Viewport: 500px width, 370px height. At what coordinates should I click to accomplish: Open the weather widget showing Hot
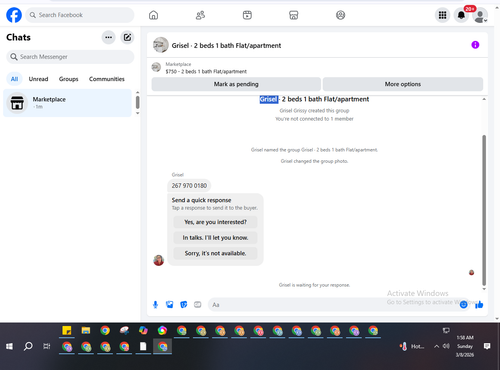click(x=412, y=347)
